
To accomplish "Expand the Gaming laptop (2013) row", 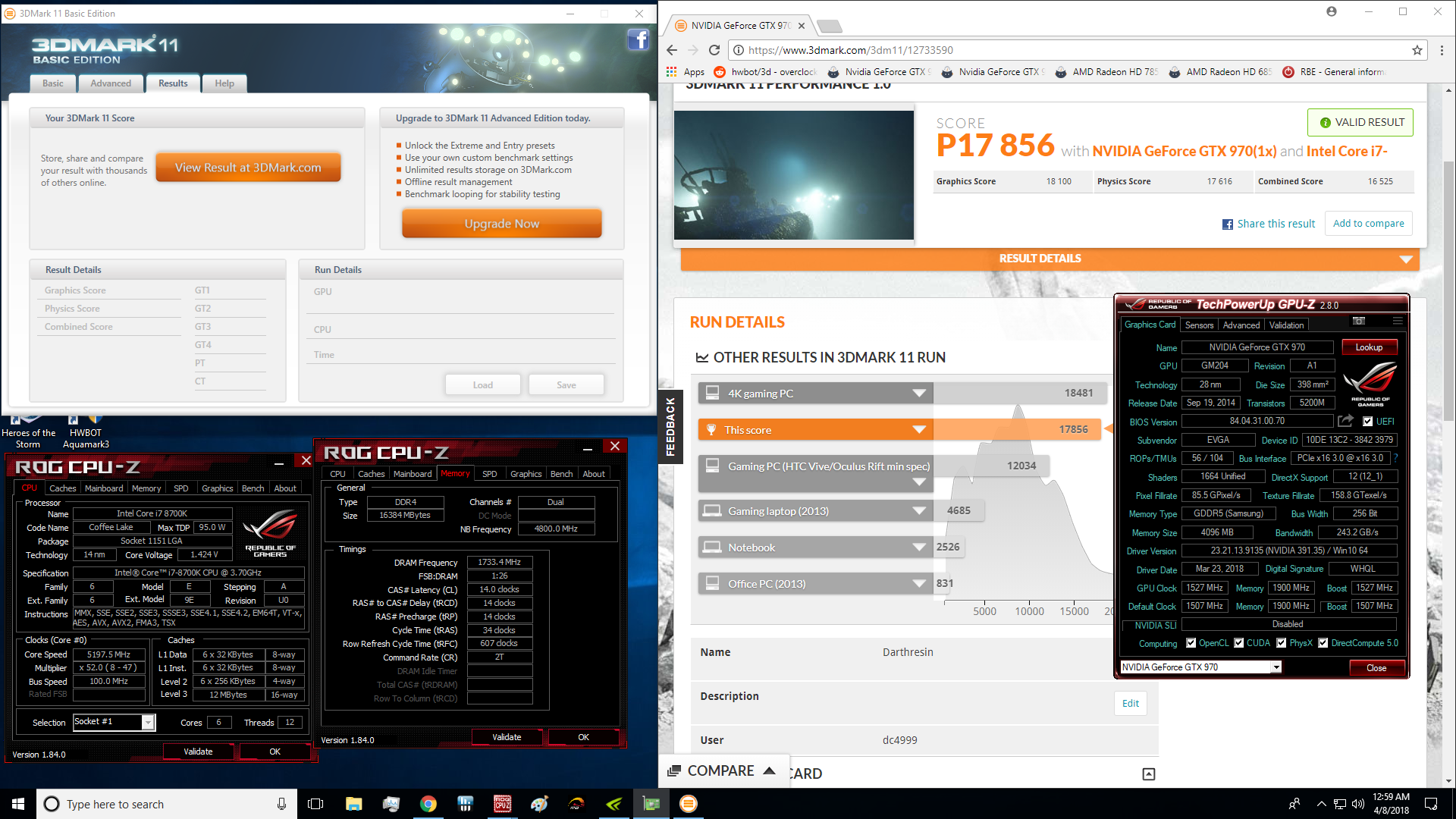I will [x=919, y=511].
